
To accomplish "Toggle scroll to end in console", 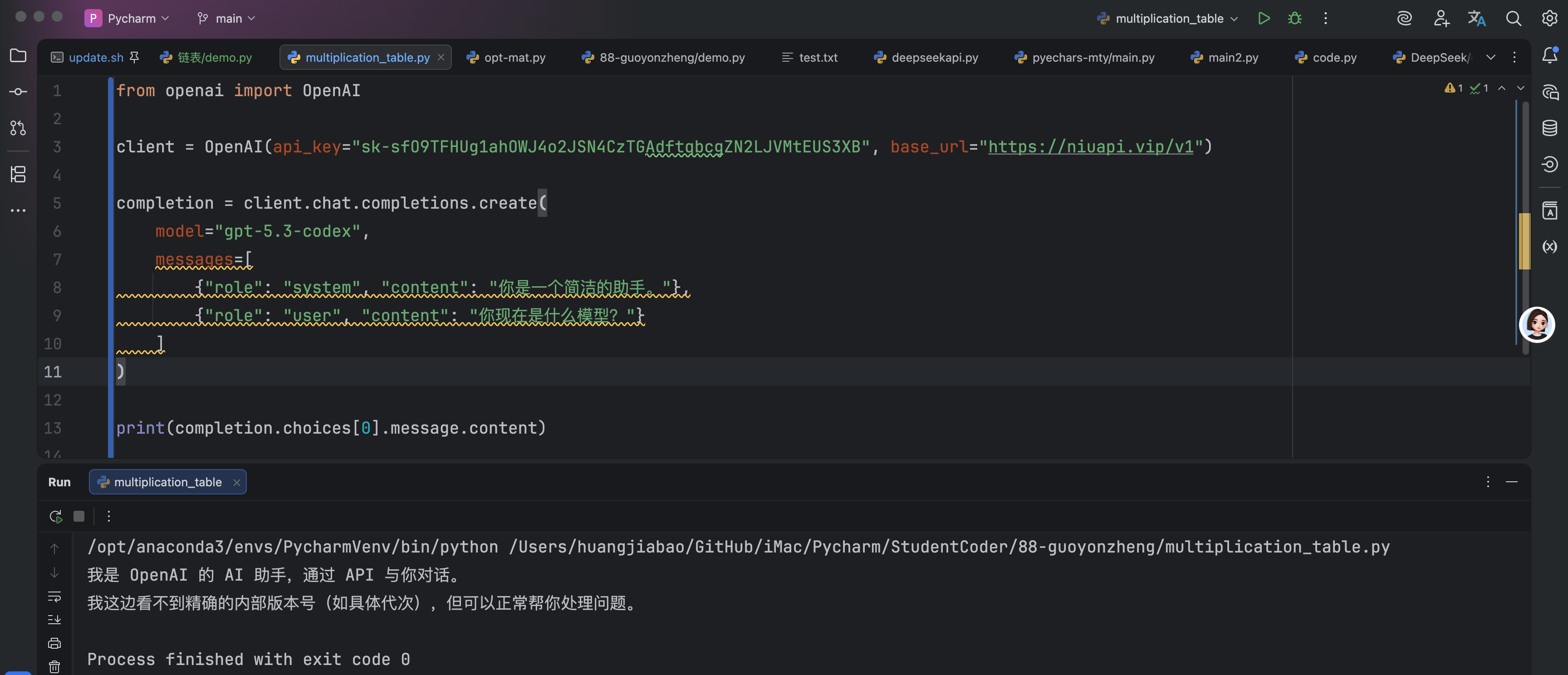I will (54, 620).
